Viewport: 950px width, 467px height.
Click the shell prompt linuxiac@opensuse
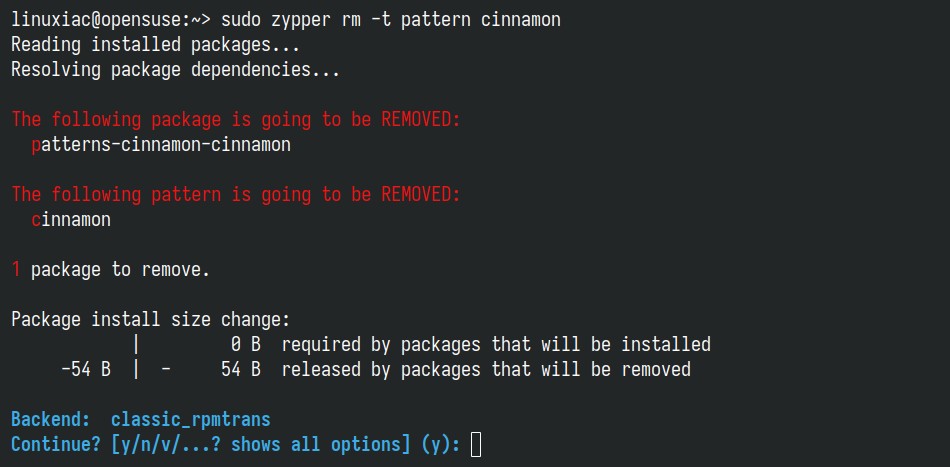(x=95, y=21)
